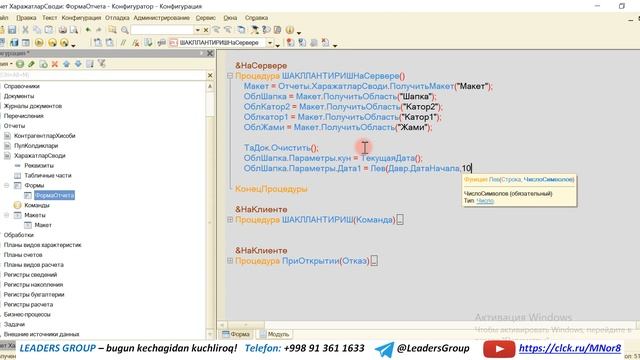Screen dimensions: 640x360
Task: Start debugging with the yellow play icon
Action: (39, 42)
